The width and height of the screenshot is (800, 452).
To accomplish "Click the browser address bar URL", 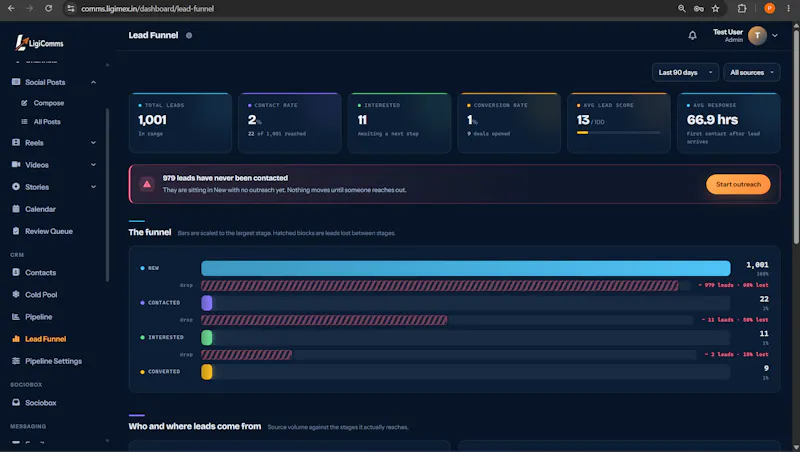I will (147, 8).
